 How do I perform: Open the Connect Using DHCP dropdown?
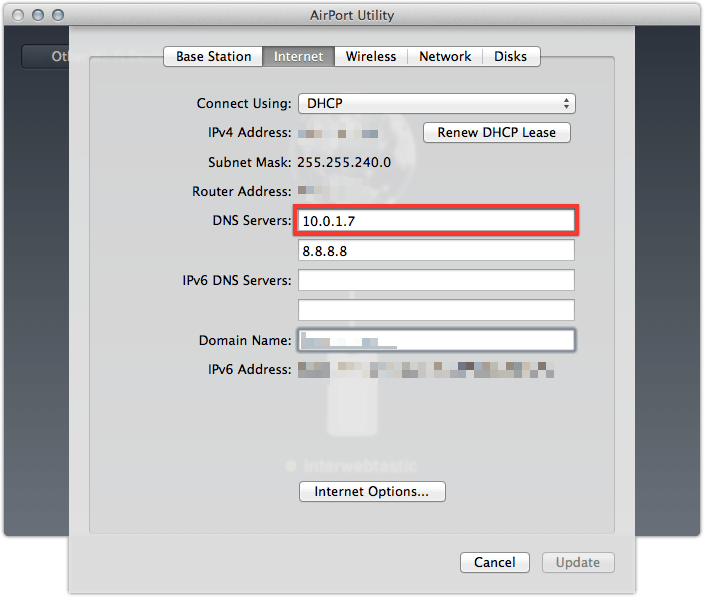[436, 104]
